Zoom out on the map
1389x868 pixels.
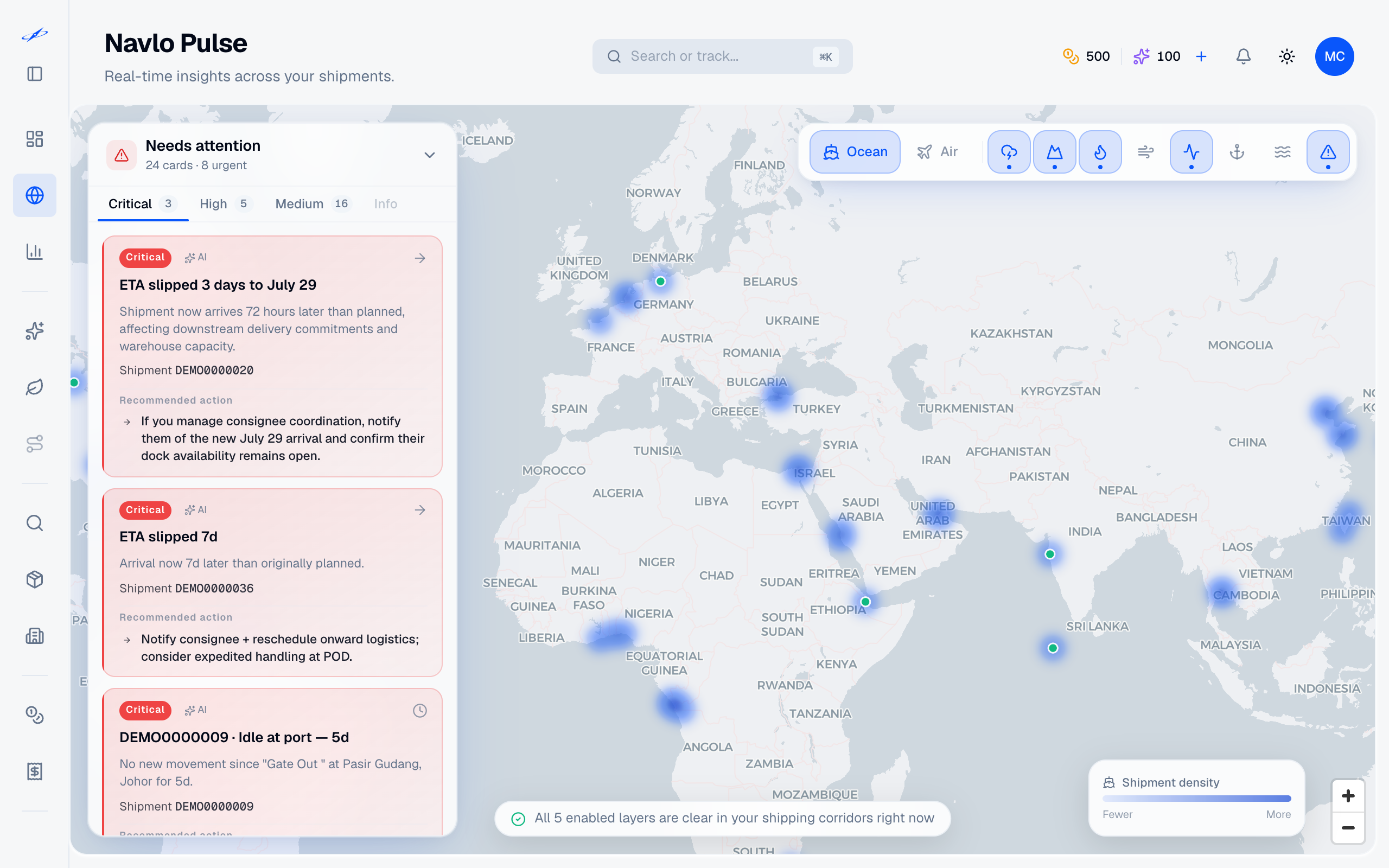[1348, 828]
